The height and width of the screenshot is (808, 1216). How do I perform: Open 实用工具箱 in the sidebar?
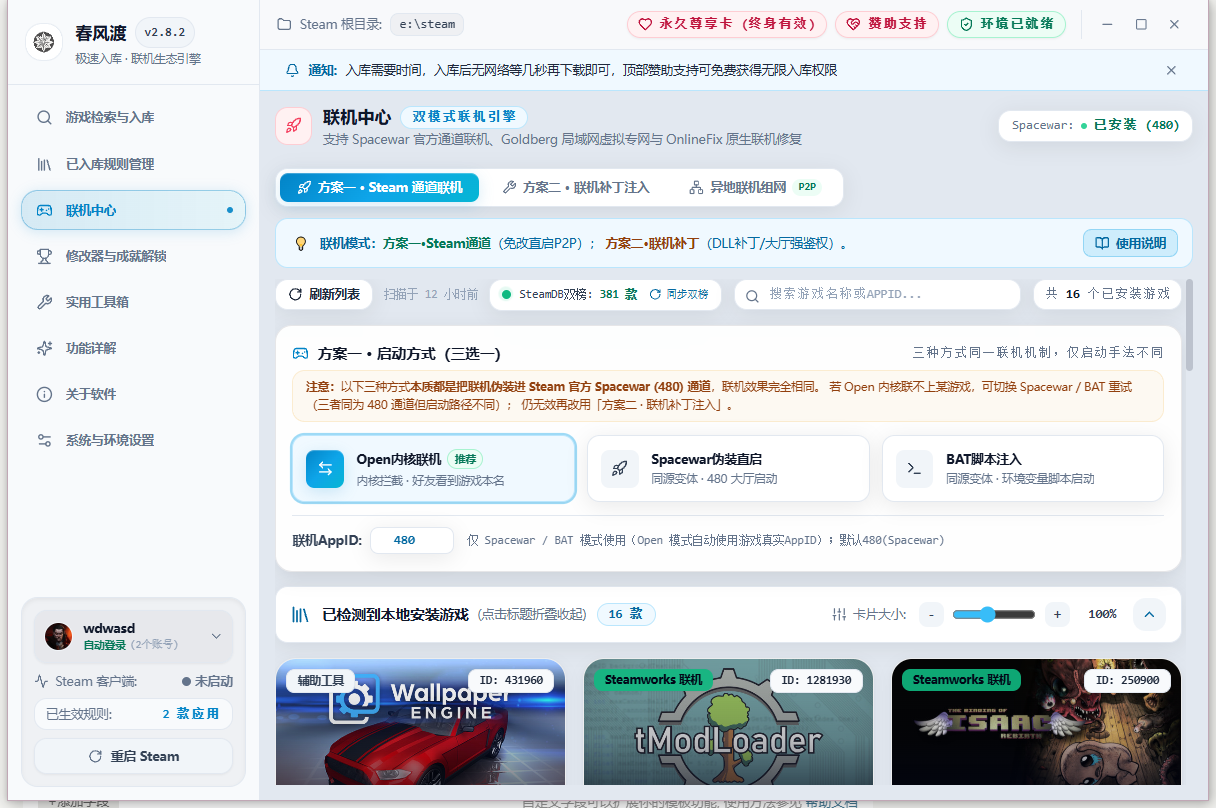coord(133,302)
